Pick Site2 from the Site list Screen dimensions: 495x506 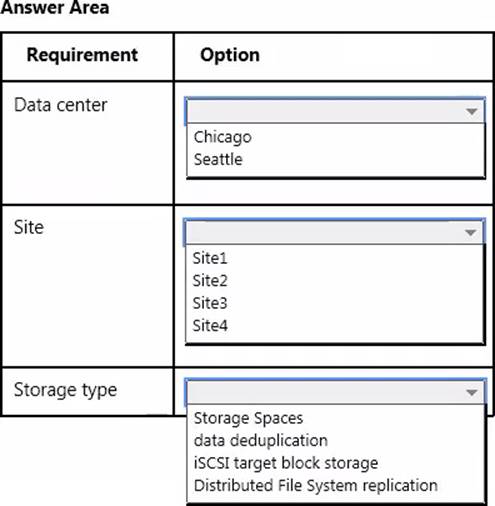[x=210, y=281]
